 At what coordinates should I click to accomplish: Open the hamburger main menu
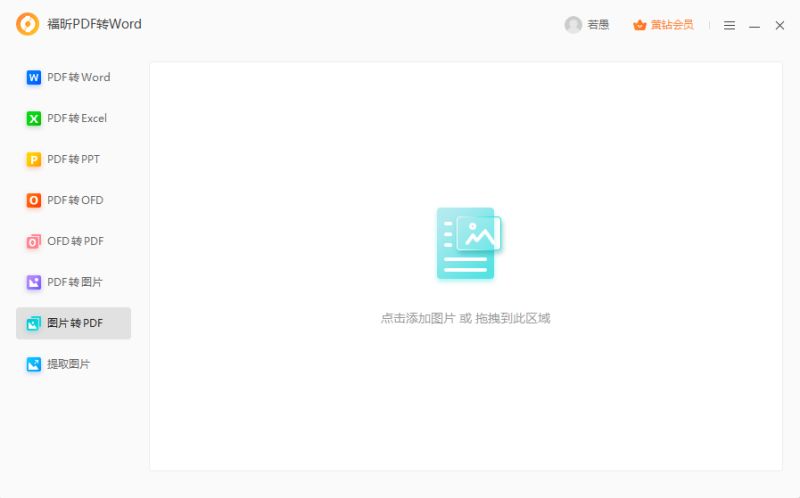point(729,25)
